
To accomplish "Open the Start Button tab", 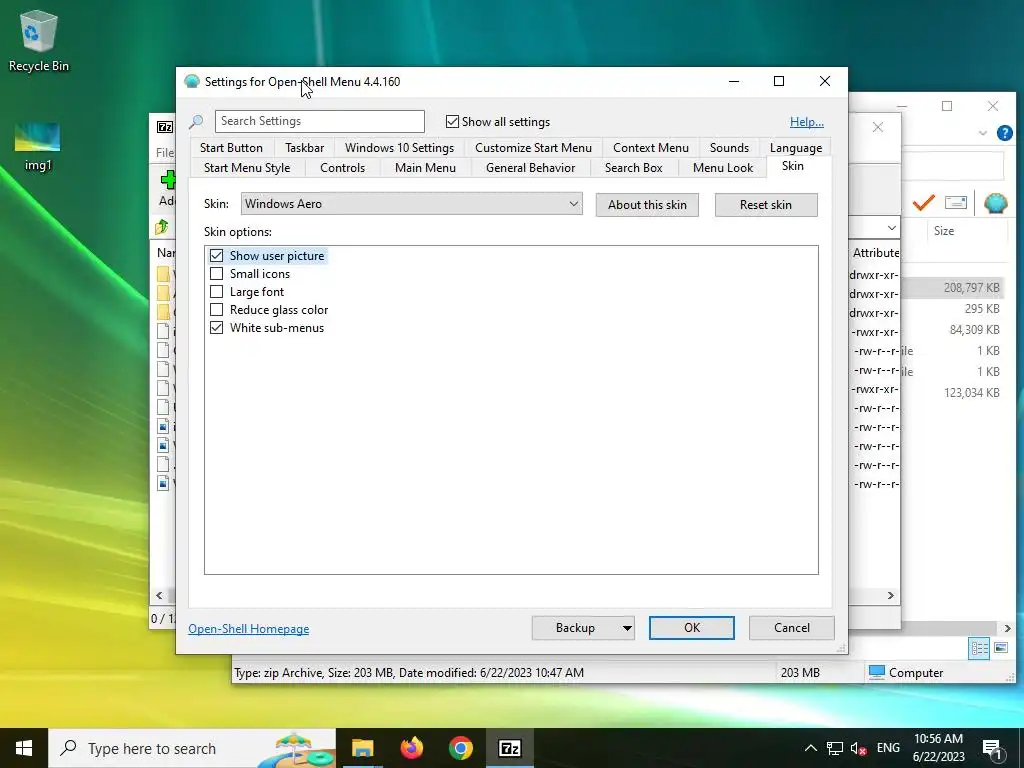I will (231, 148).
